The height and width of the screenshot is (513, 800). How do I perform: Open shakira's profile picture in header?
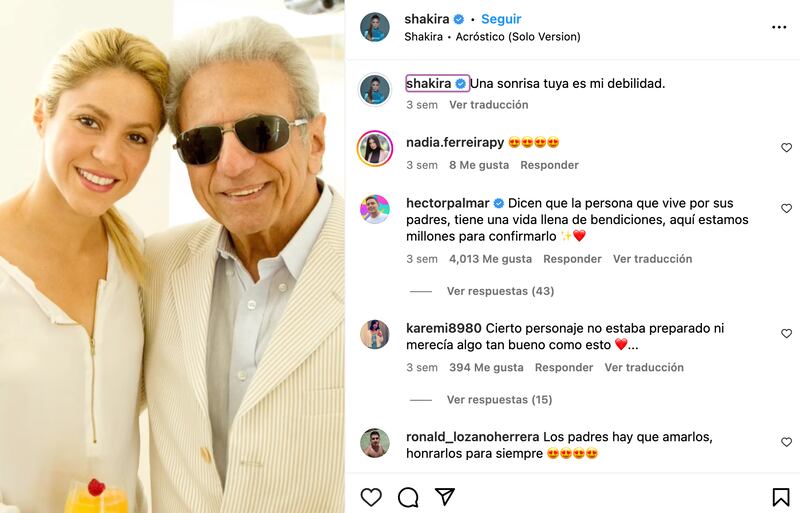(x=375, y=27)
